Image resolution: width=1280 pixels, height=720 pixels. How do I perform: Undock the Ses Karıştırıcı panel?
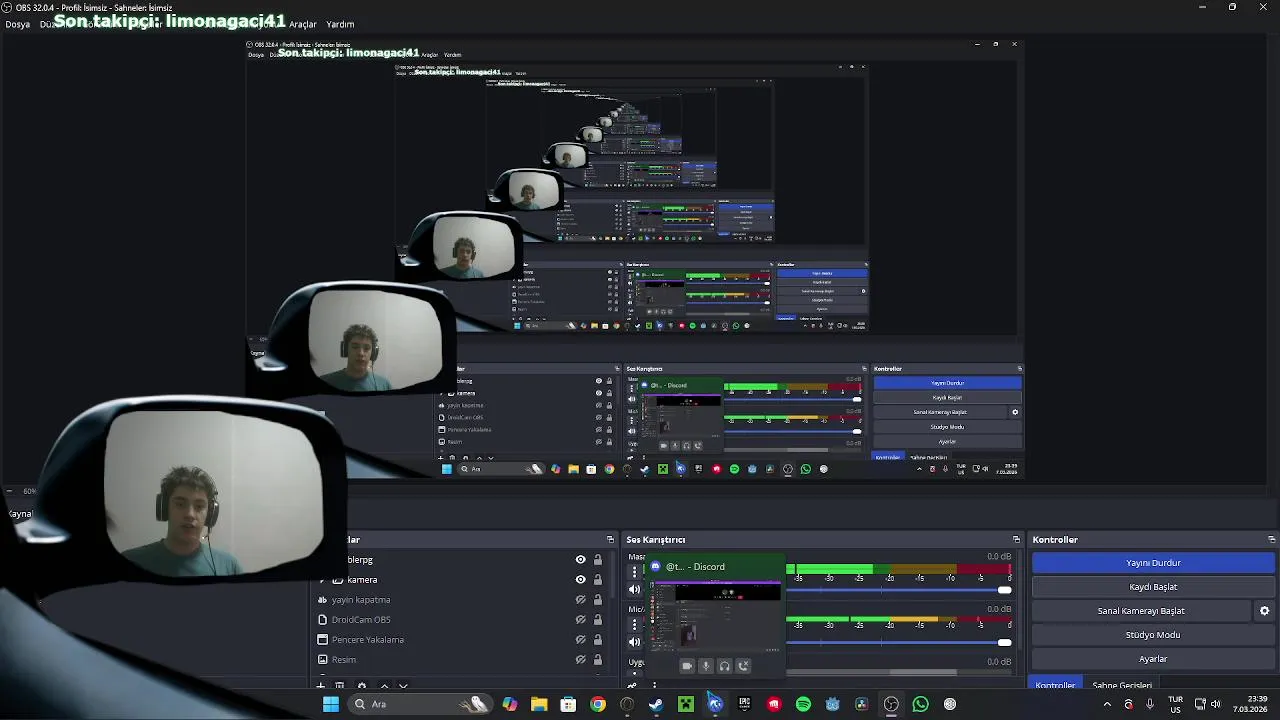point(1016,540)
